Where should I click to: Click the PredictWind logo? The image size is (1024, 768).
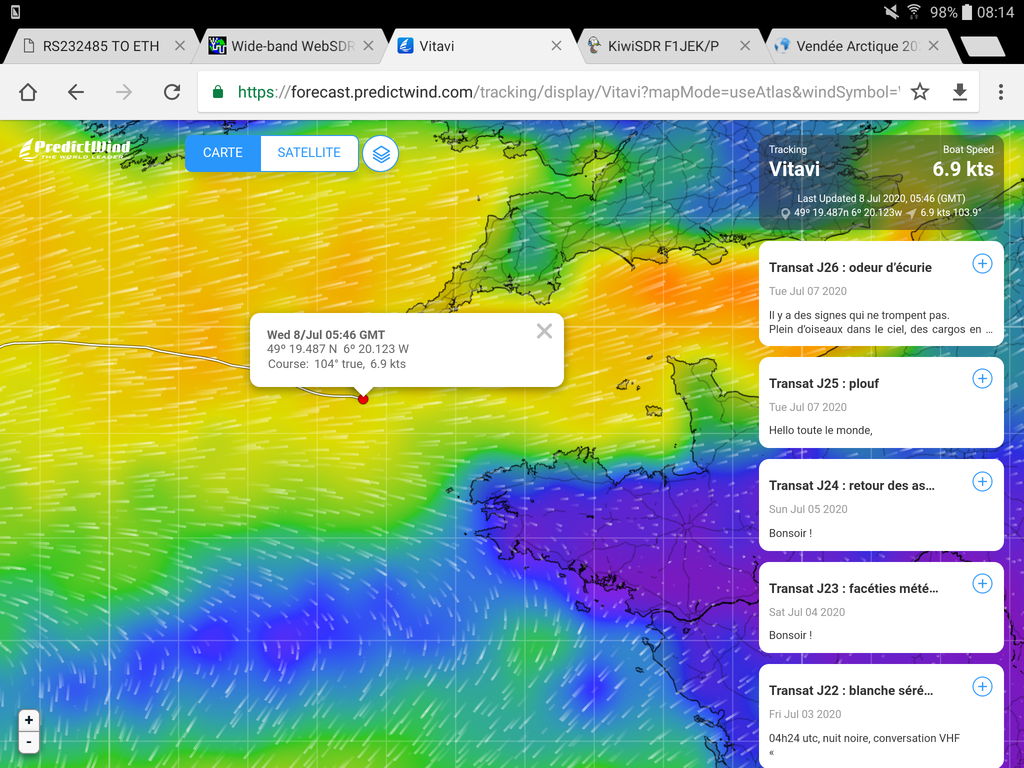pyautogui.click(x=74, y=150)
